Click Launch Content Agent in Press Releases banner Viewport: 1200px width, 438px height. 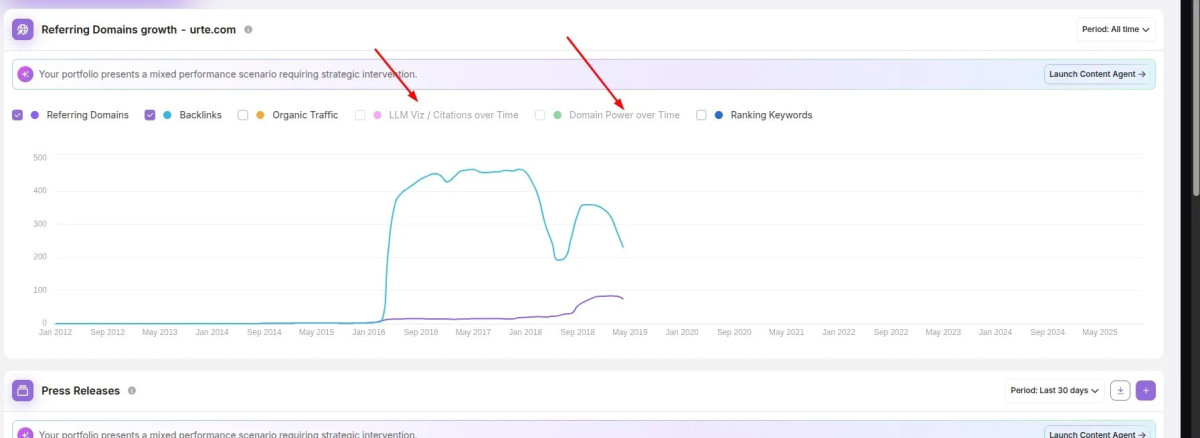[x=1099, y=434]
